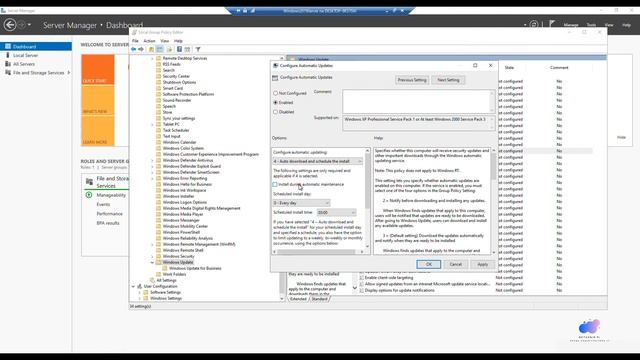Screen dimensions: 640x360
Task: Click the orange QUICK START tile
Action: pos(98,70)
